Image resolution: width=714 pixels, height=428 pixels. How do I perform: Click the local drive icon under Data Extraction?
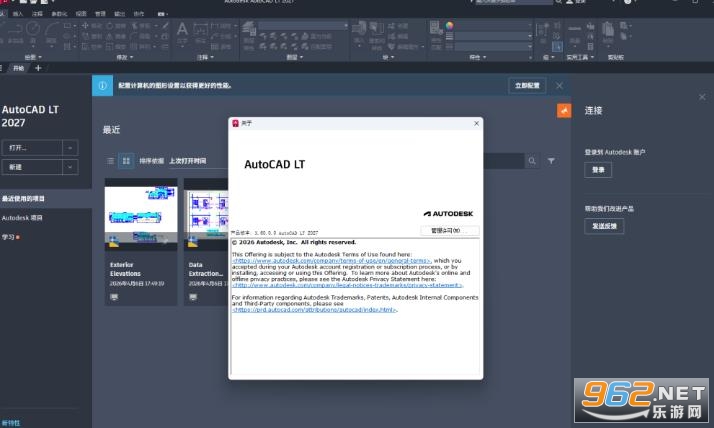[x=193, y=297]
